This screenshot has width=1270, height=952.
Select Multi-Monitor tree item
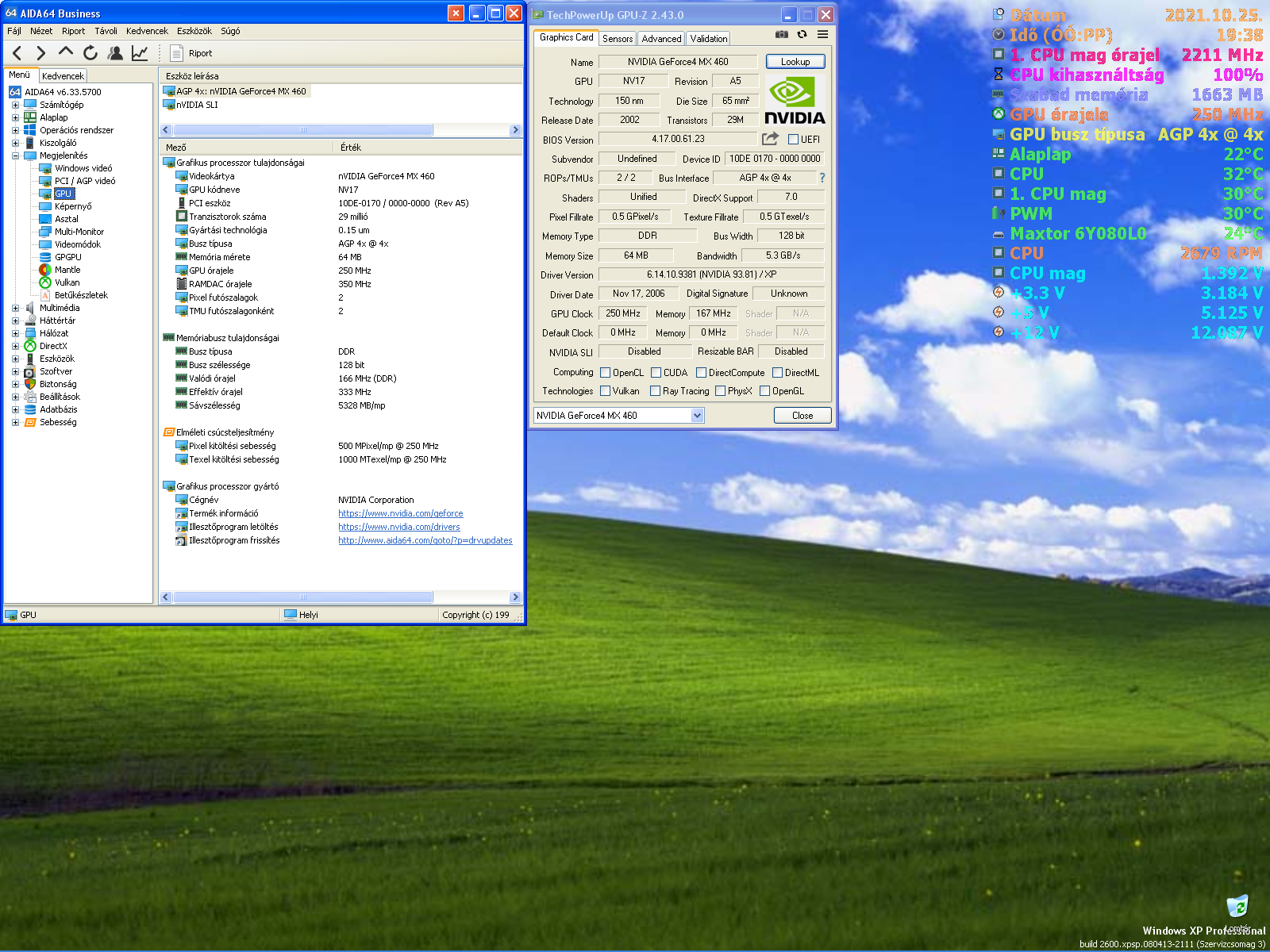point(79,232)
